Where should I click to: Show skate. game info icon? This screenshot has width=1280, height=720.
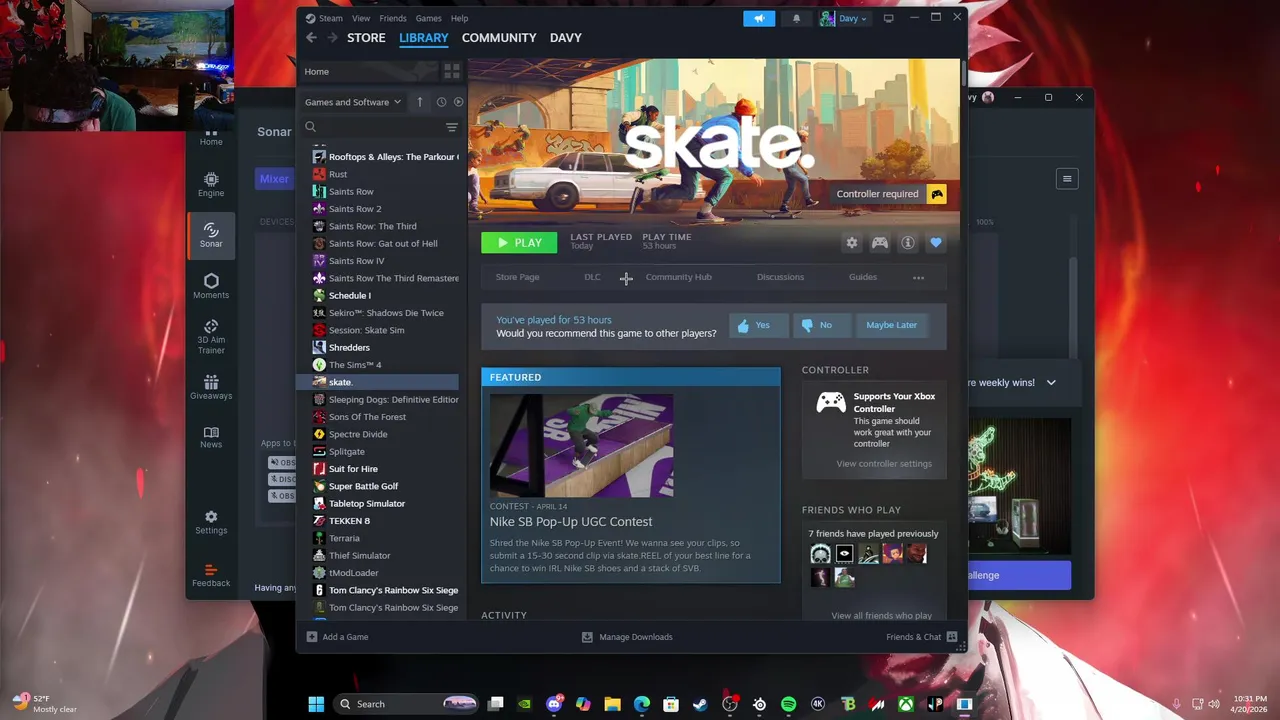[908, 243]
